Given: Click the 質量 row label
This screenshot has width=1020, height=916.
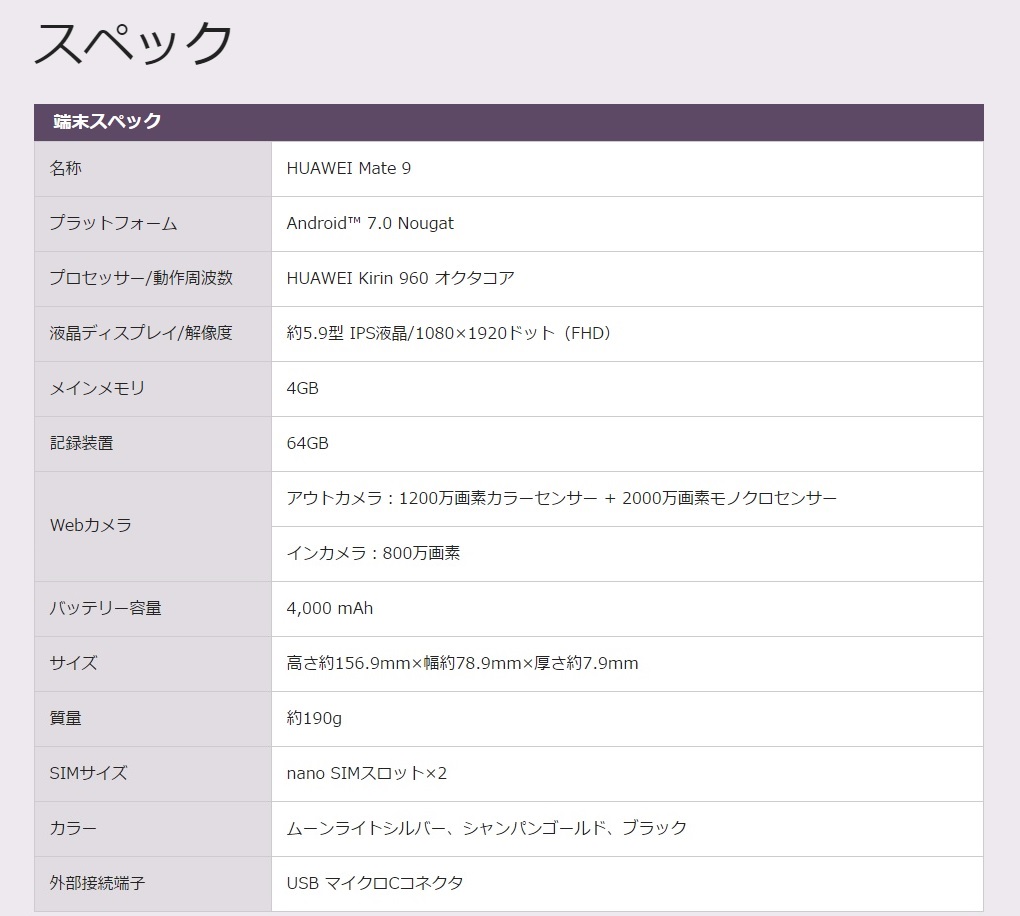Looking at the screenshot, I should click(66, 718).
